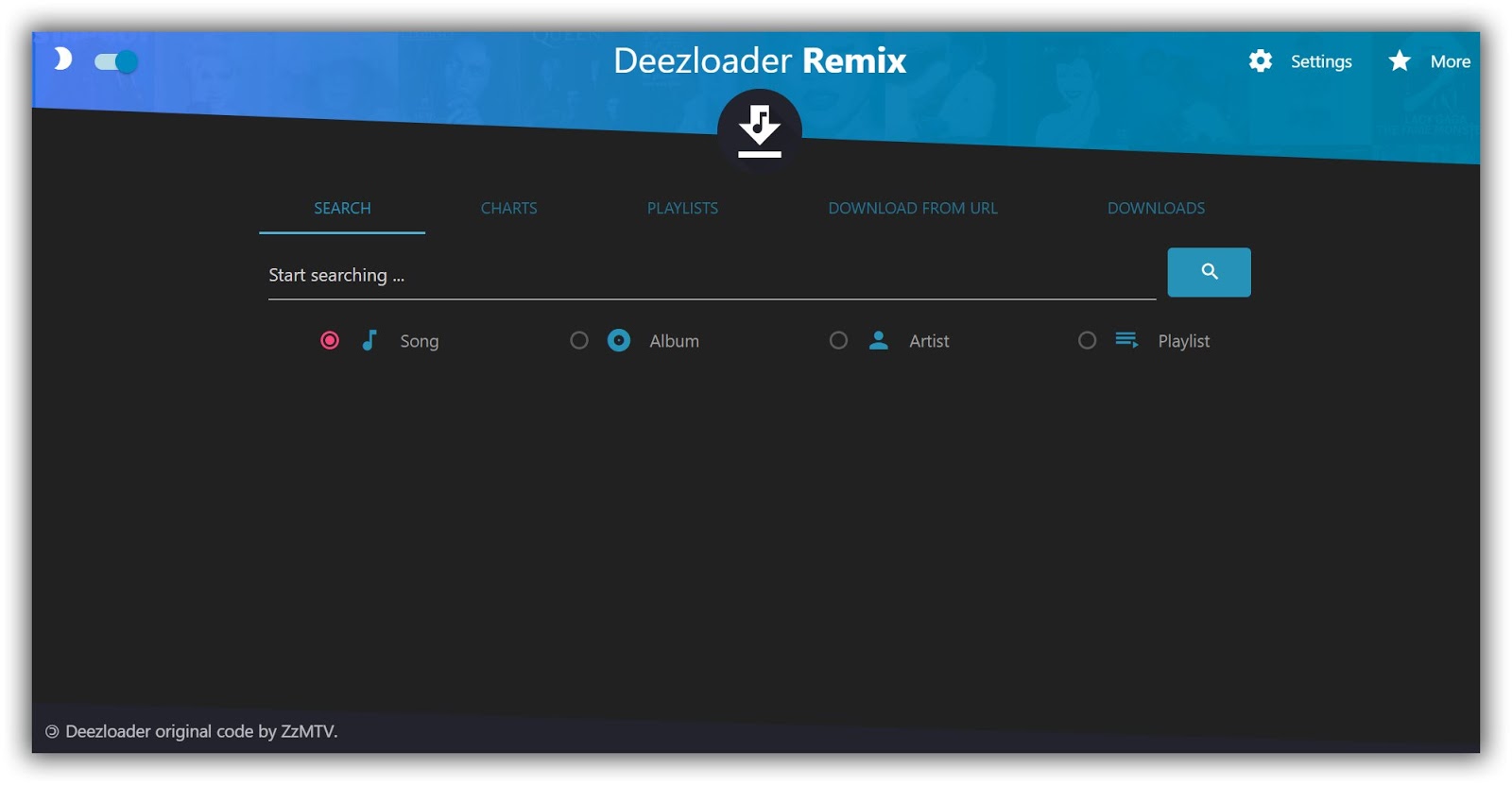This screenshot has height=785, width=1512.
Task: Click the Start searching input field
Action: click(x=712, y=275)
